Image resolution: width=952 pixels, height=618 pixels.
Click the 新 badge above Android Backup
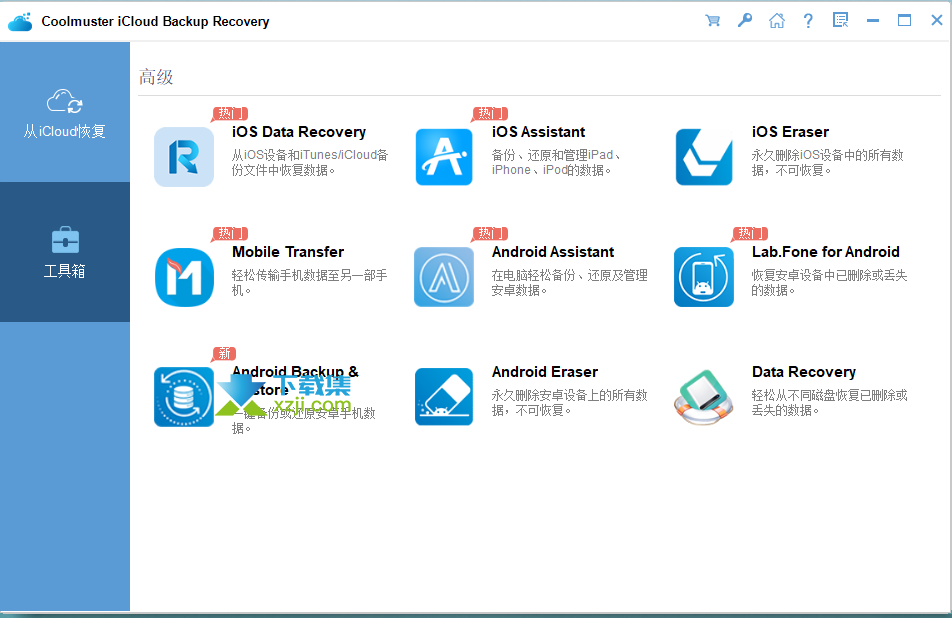[x=224, y=353]
